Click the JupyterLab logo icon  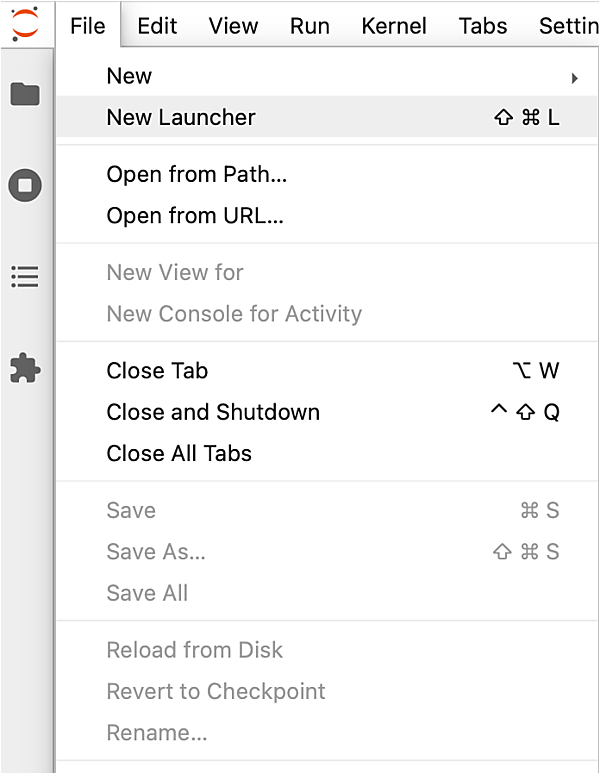pos(25,24)
